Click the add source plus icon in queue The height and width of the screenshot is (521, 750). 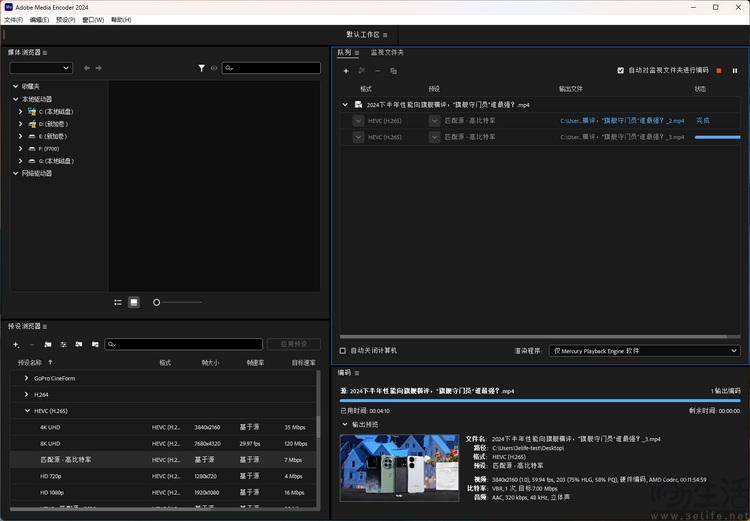click(x=346, y=71)
